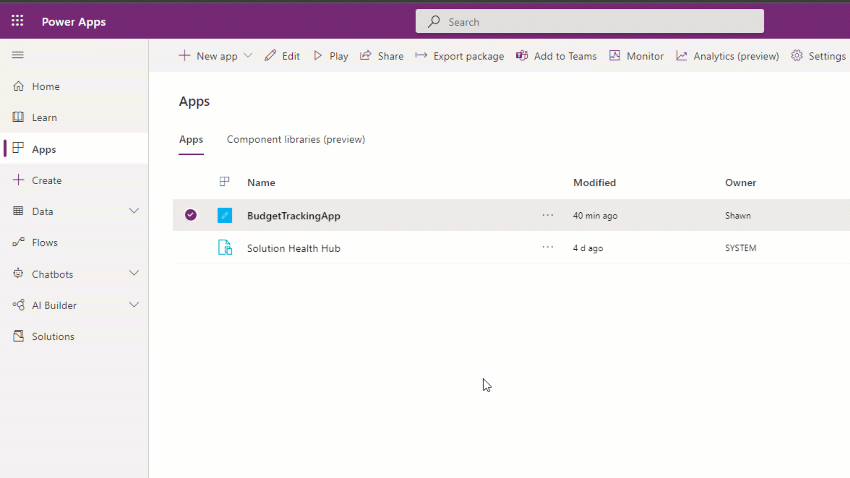
Task: Share the selected app
Action: pos(382,56)
